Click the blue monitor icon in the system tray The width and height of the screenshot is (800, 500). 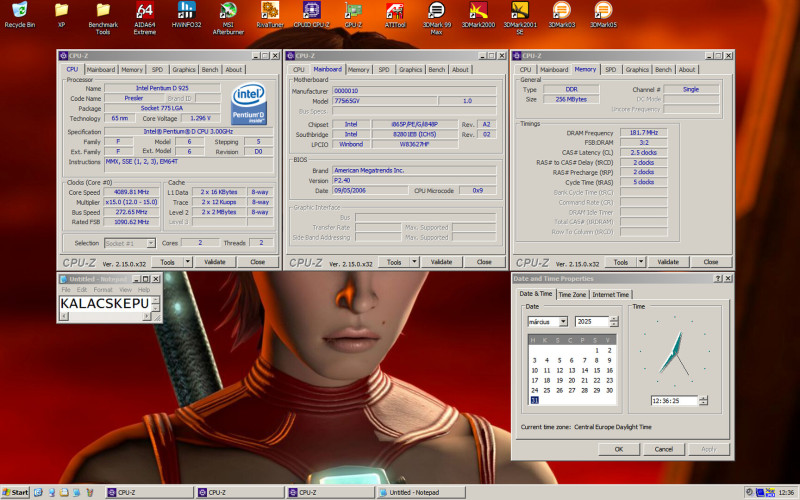[760, 492]
